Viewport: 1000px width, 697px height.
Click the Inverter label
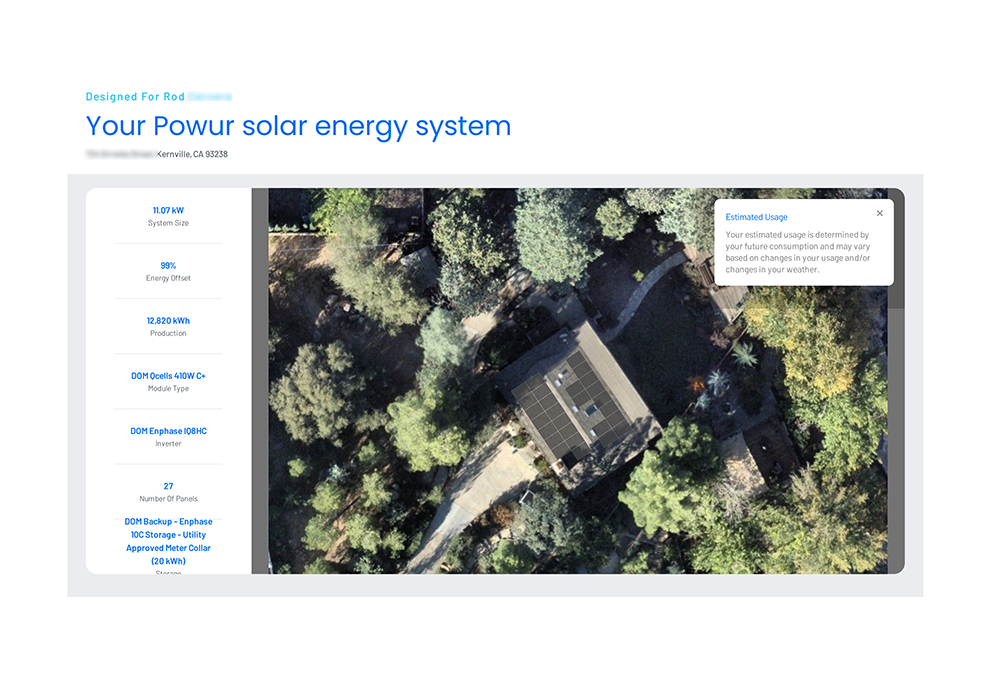[168, 444]
